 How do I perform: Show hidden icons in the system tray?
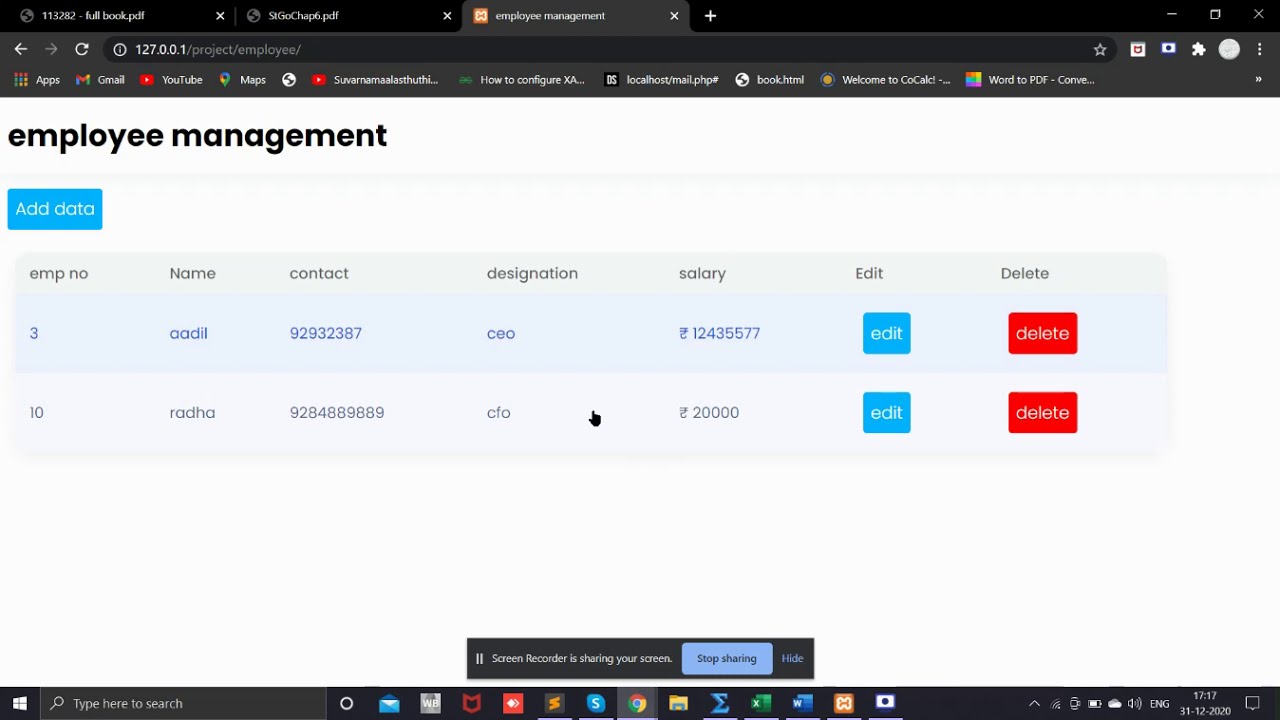(x=1034, y=703)
